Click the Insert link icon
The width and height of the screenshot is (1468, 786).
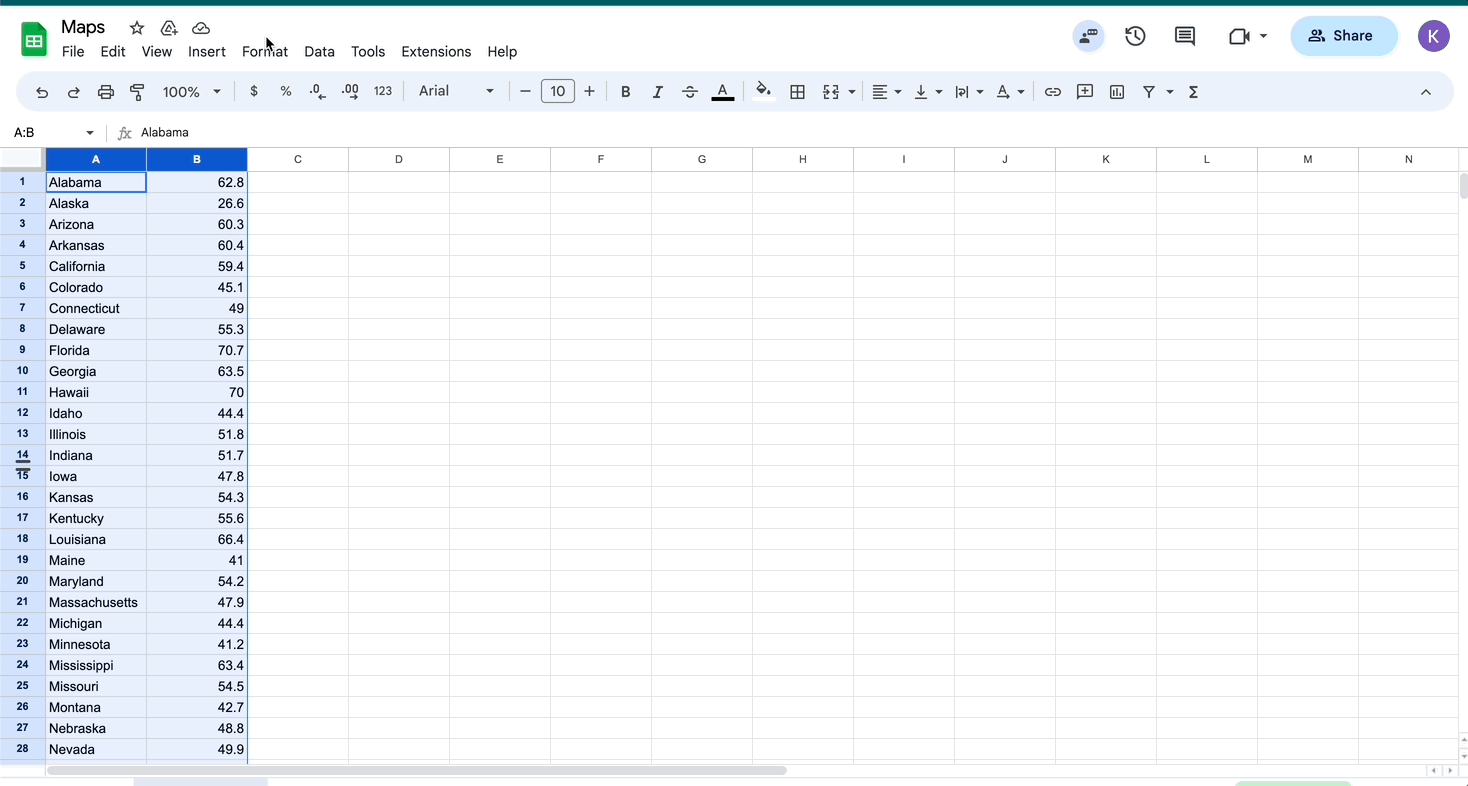point(1052,91)
